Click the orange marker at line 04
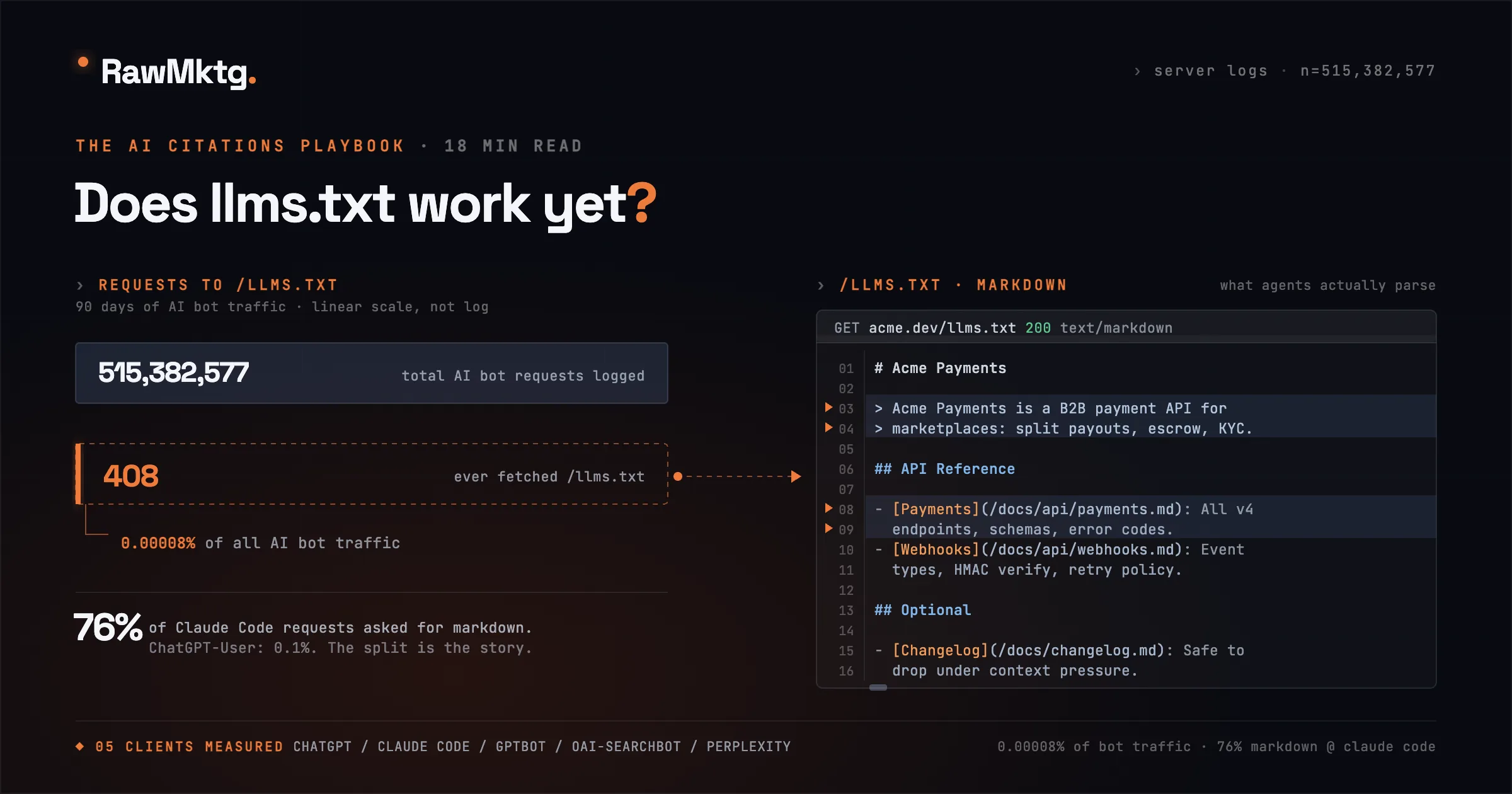The height and width of the screenshot is (794, 1512). click(829, 428)
